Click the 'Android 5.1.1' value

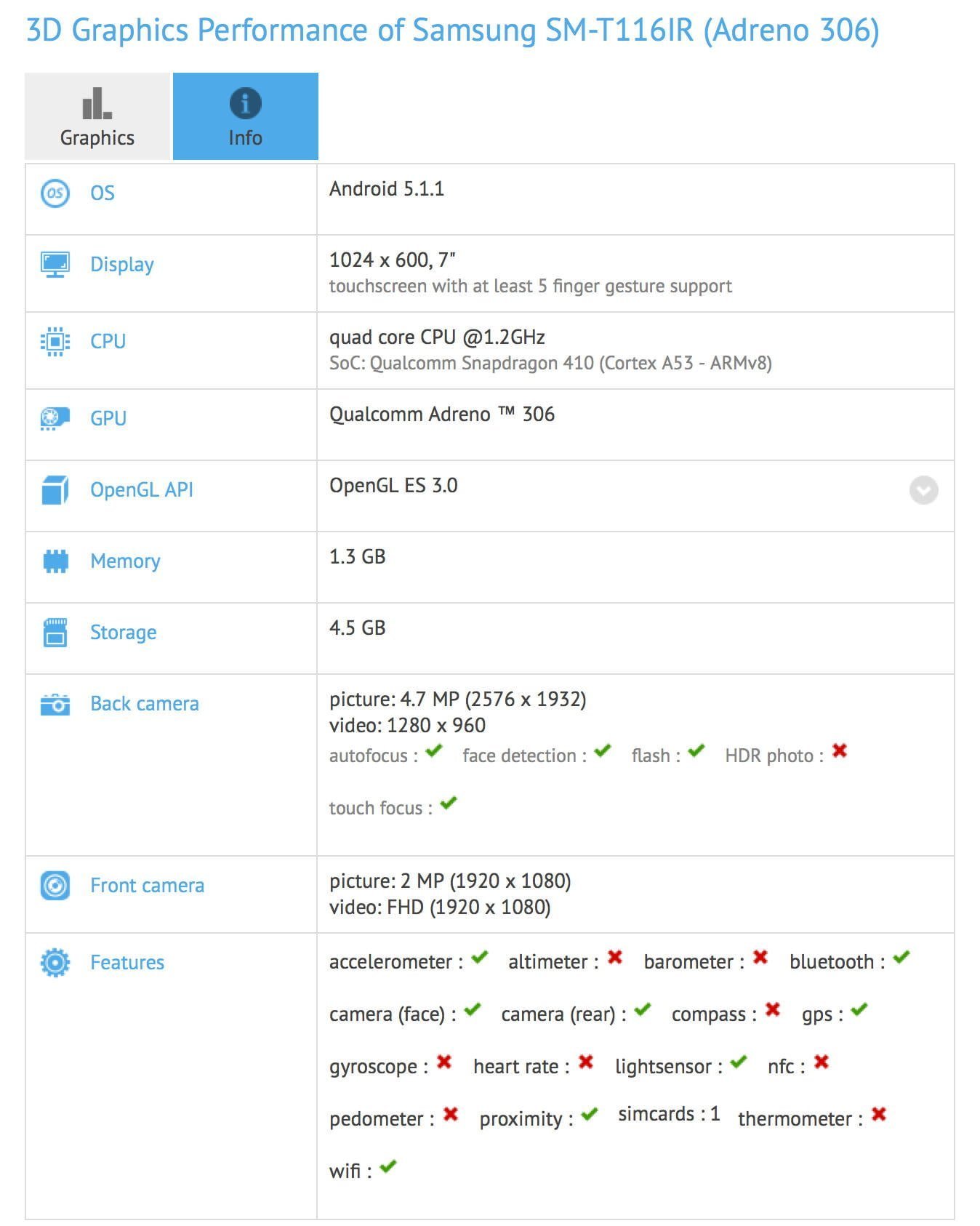pos(387,189)
